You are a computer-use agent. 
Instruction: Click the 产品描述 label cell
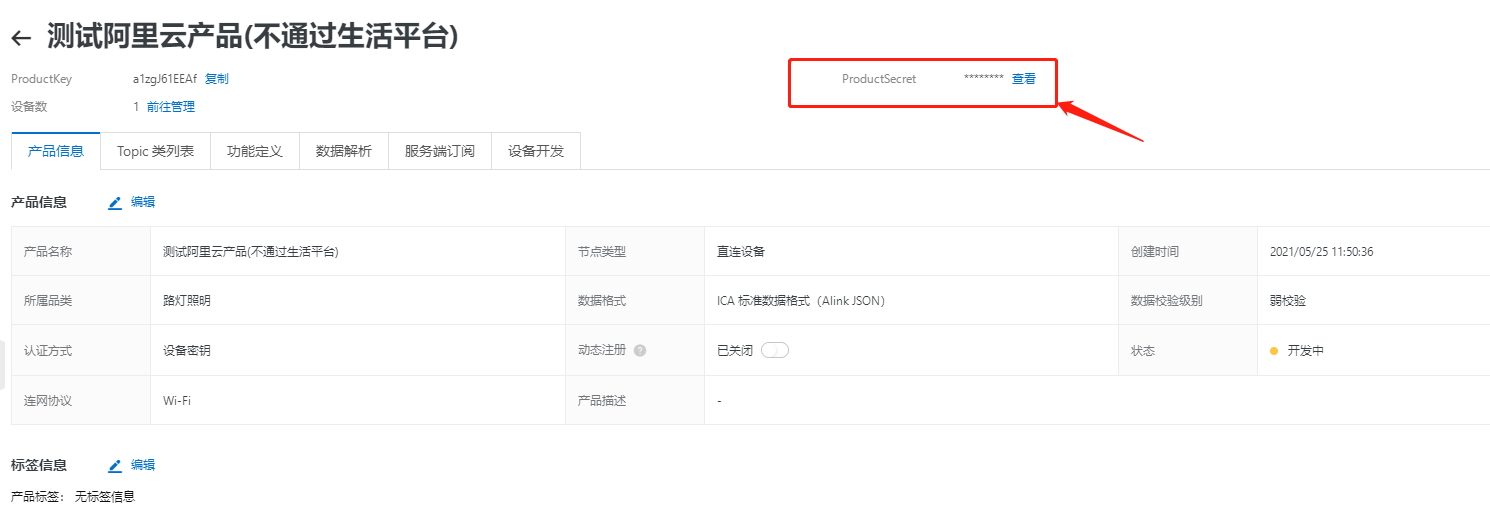click(635, 401)
